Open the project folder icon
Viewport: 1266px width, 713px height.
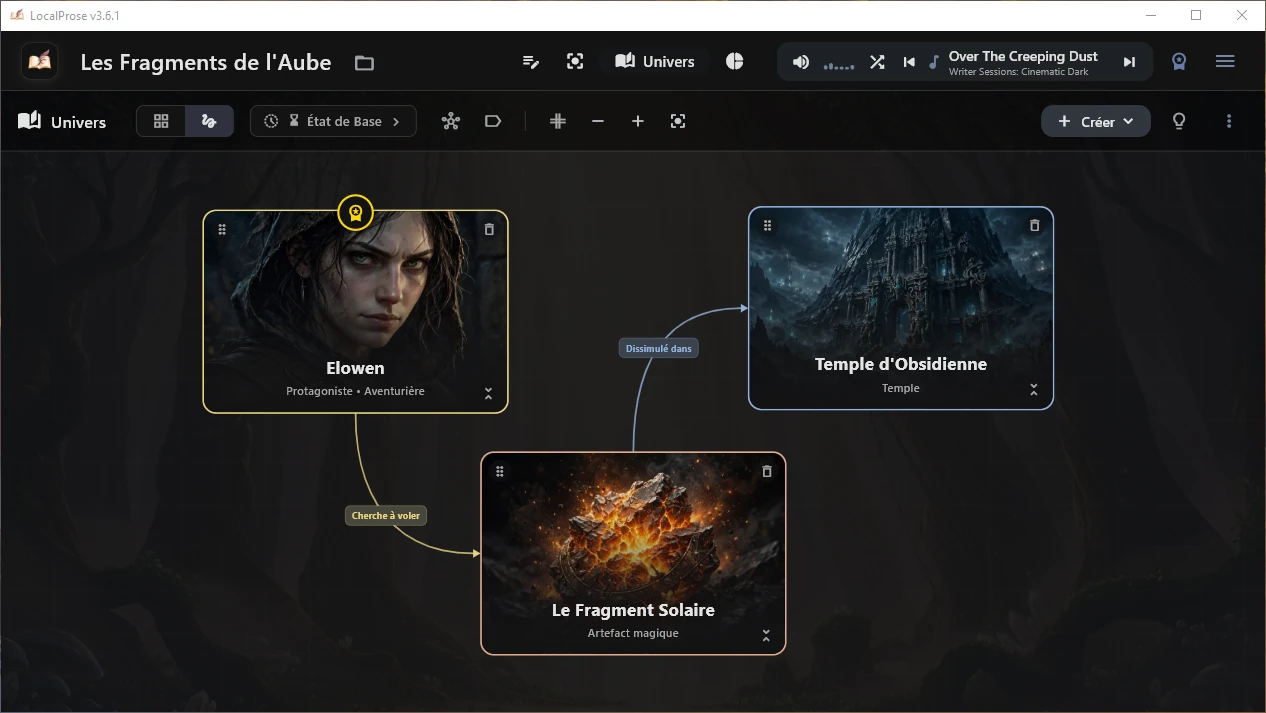click(365, 63)
